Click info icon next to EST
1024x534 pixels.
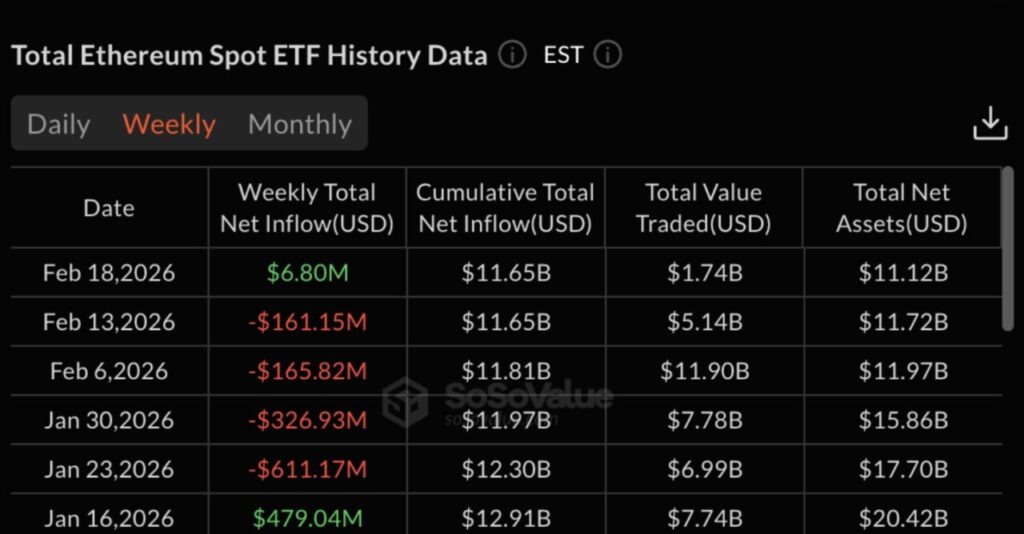[607, 55]
